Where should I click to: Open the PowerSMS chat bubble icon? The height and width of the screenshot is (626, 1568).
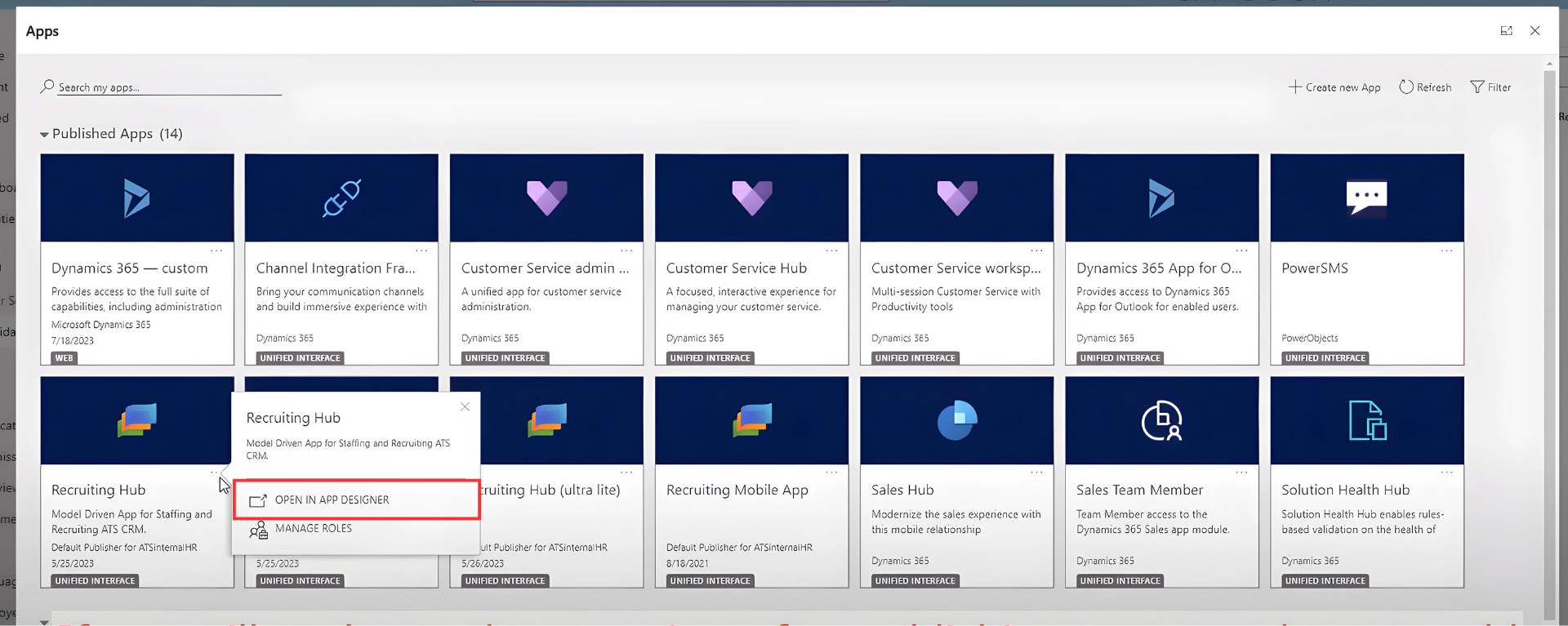pyautogui.click(x=1366, y=198)
